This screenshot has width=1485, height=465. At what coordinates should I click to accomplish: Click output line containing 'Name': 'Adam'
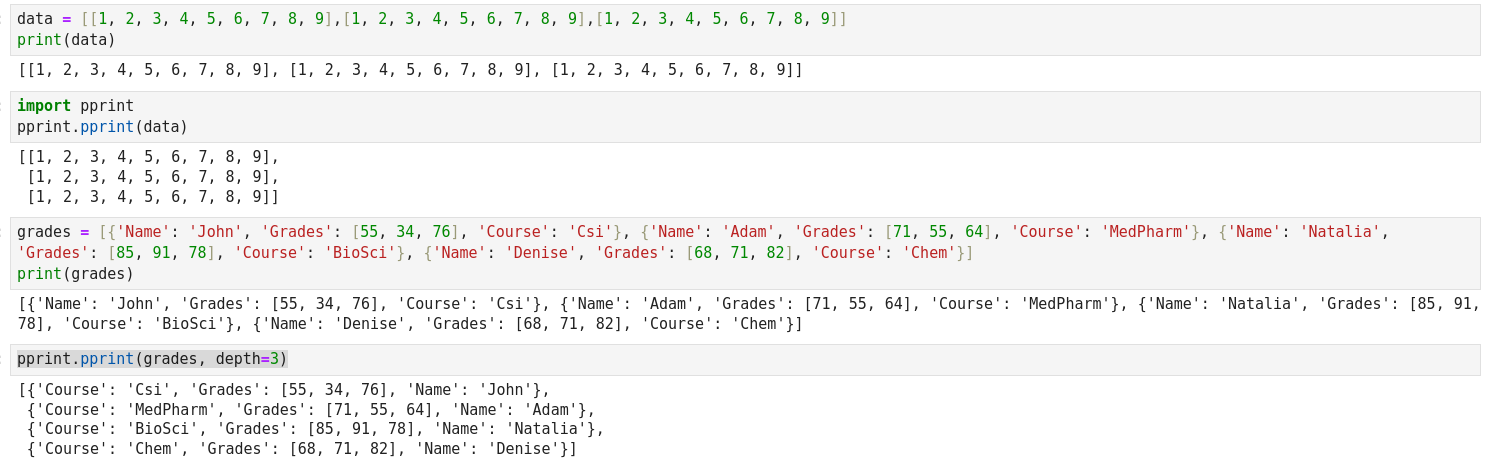(310, 410)
